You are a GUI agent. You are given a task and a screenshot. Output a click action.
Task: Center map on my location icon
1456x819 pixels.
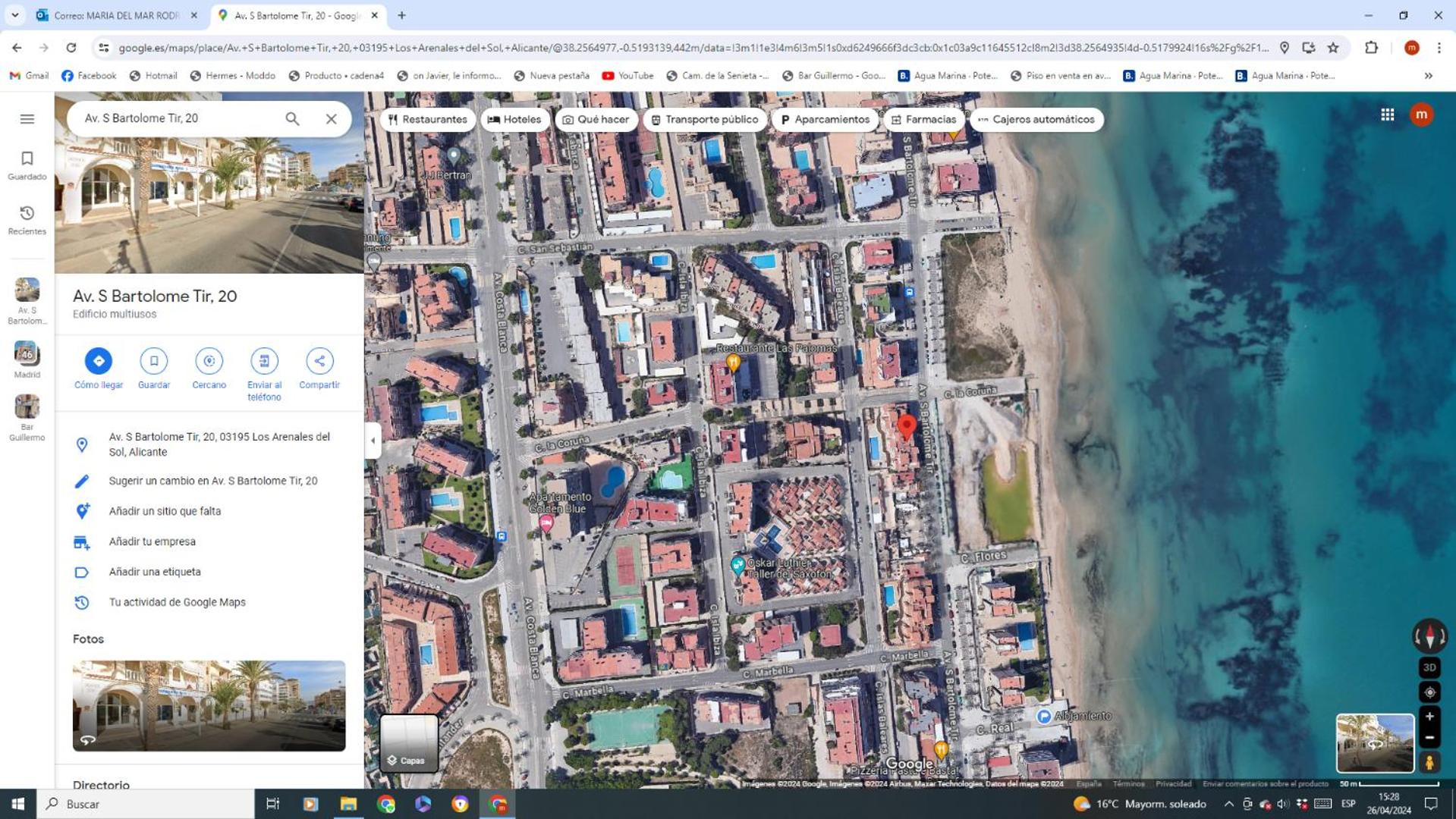pos(1429,692)
